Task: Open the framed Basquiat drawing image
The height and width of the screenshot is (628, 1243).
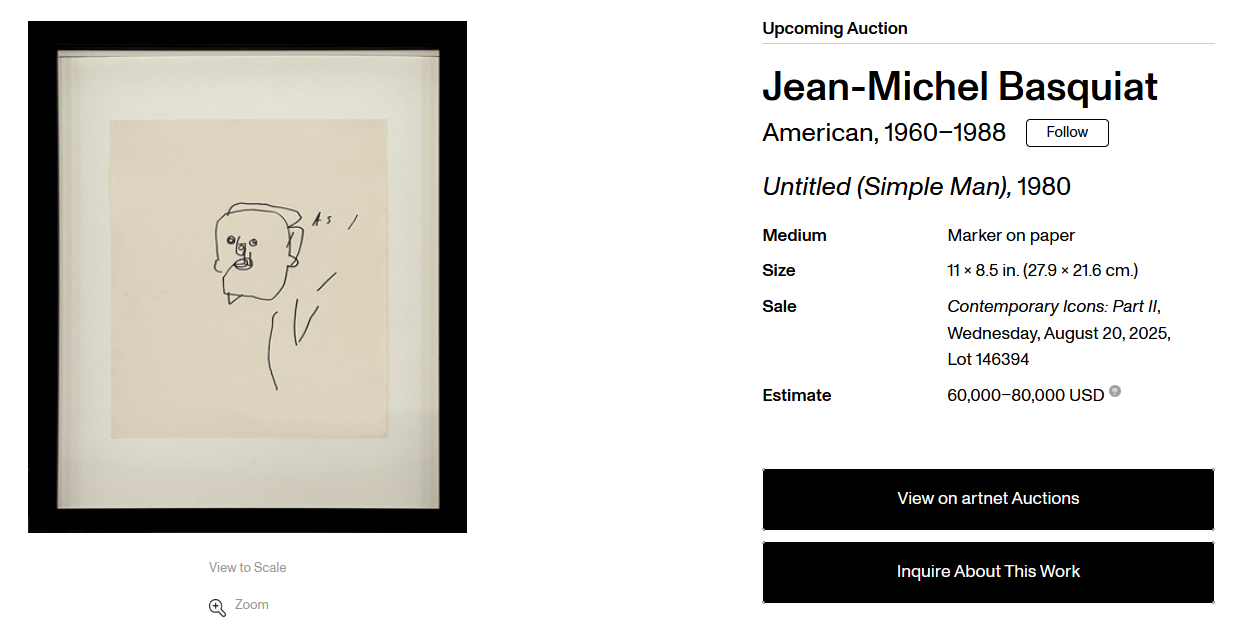Action: click(247, 277)
